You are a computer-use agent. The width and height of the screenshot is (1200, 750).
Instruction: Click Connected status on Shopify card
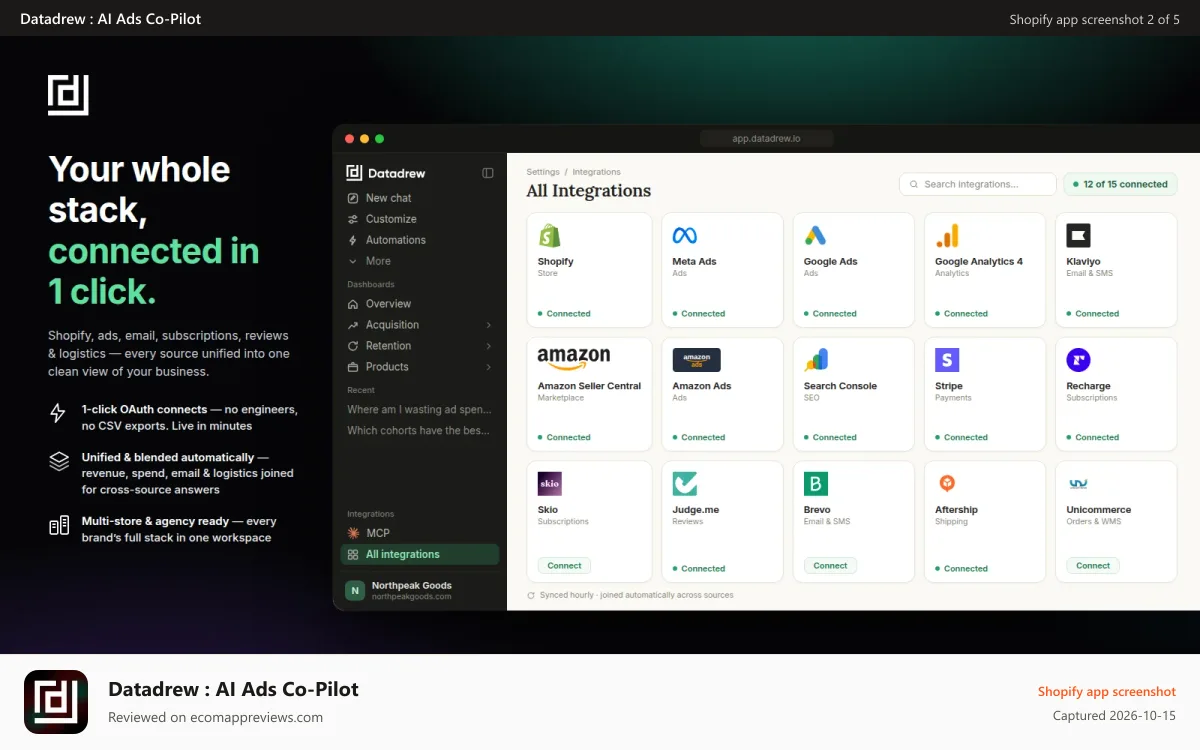pos(564,314)
